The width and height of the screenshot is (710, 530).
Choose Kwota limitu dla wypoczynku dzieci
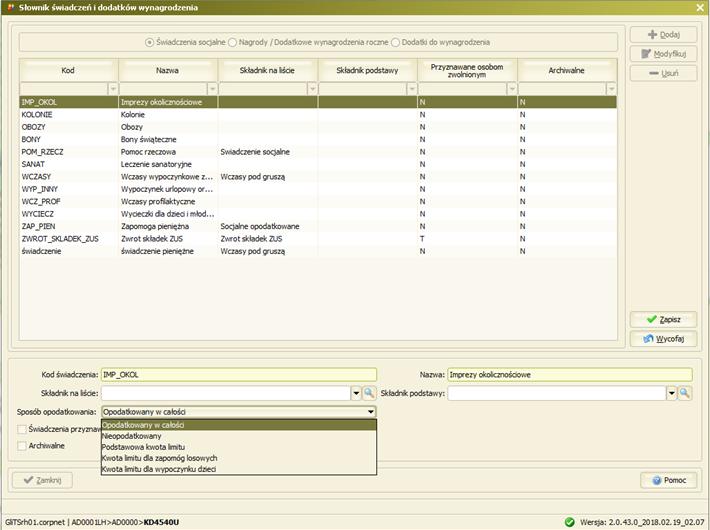click(239, 469)
